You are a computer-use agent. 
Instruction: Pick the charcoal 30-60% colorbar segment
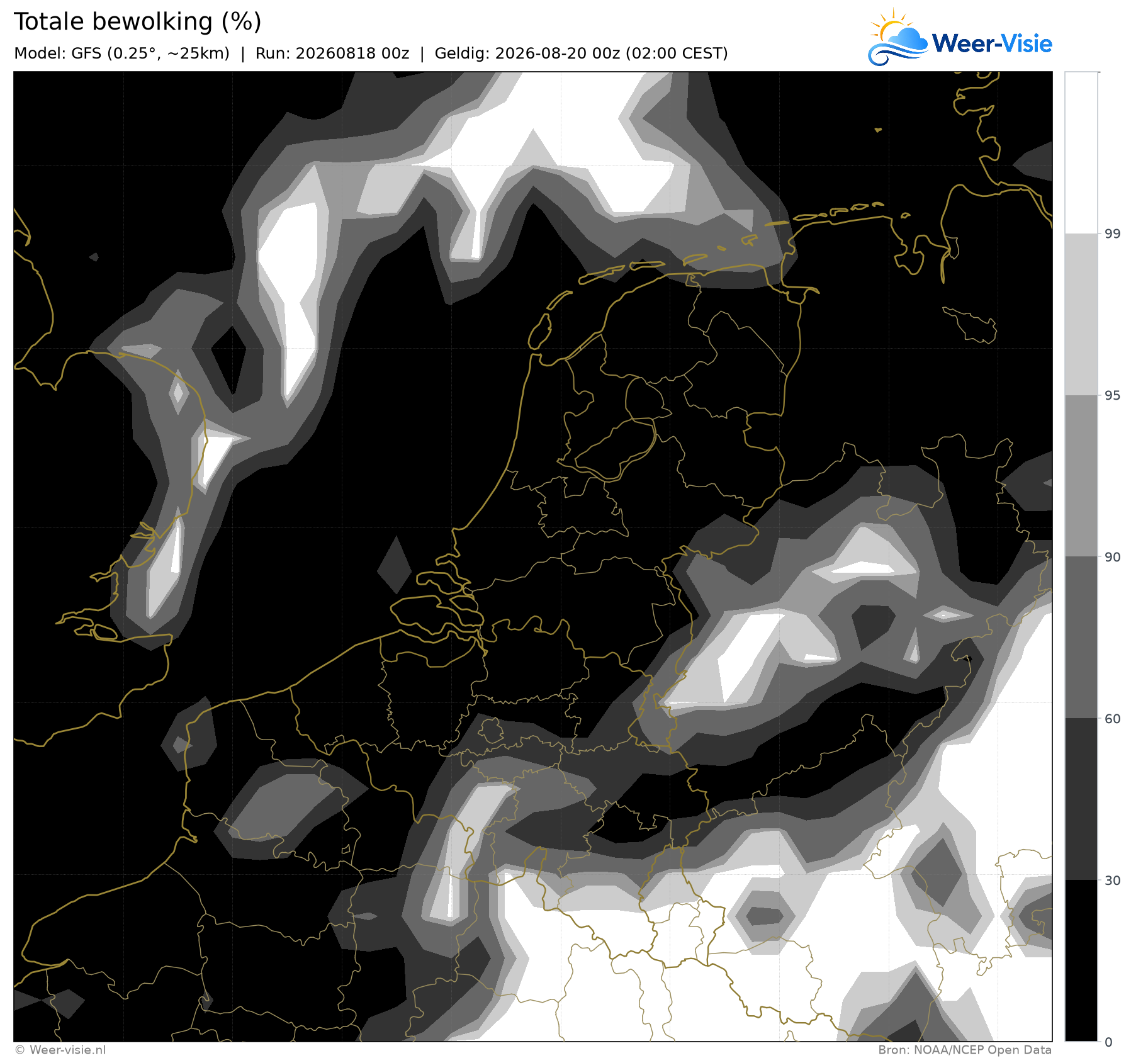(1081, 799)
